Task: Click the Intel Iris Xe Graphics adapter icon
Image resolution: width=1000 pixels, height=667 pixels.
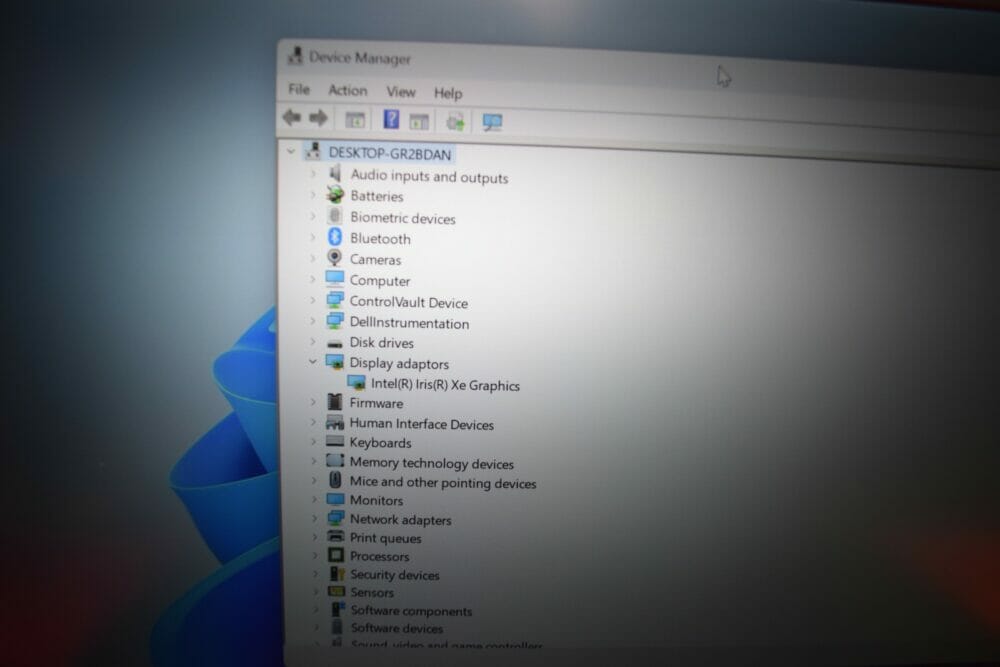Action: [x=356, y=383]
